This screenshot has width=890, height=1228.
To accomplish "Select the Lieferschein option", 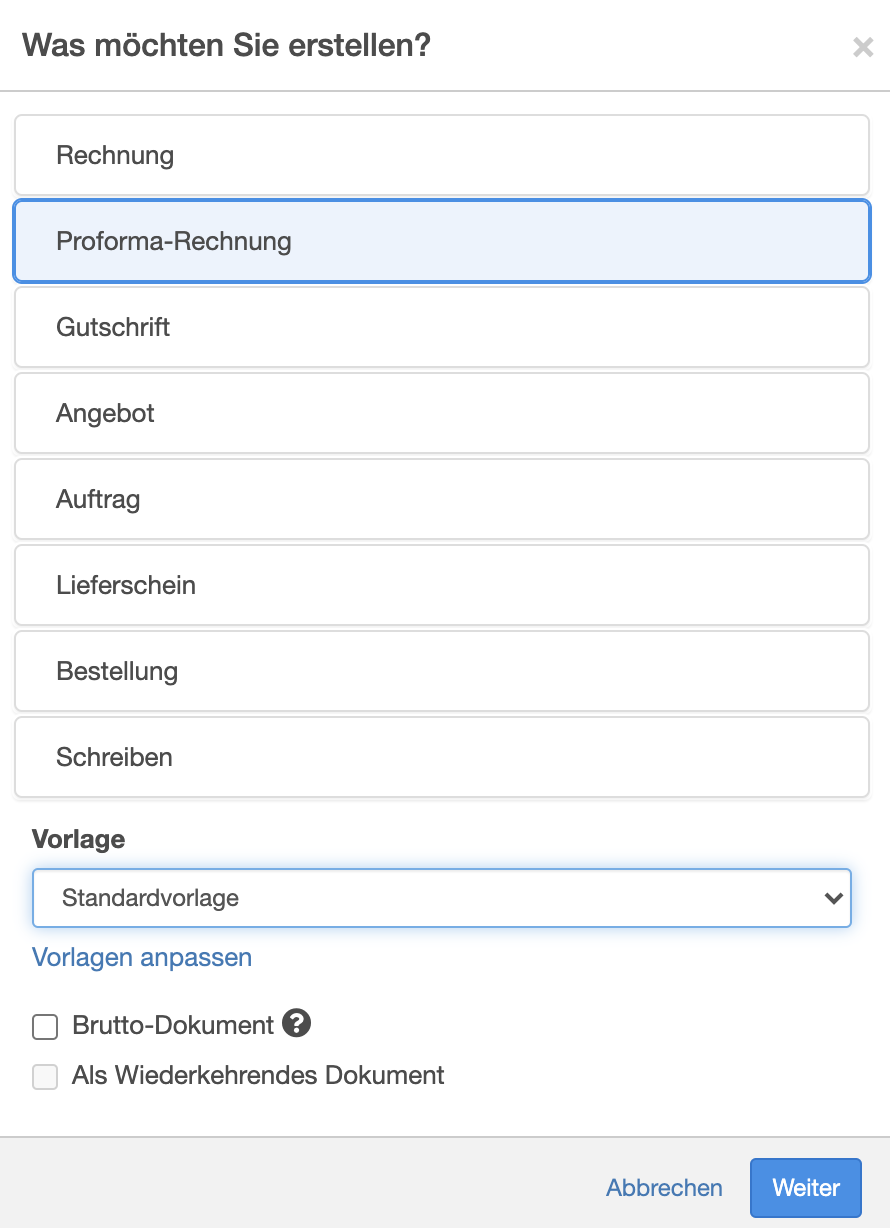I will pos(442,585).
